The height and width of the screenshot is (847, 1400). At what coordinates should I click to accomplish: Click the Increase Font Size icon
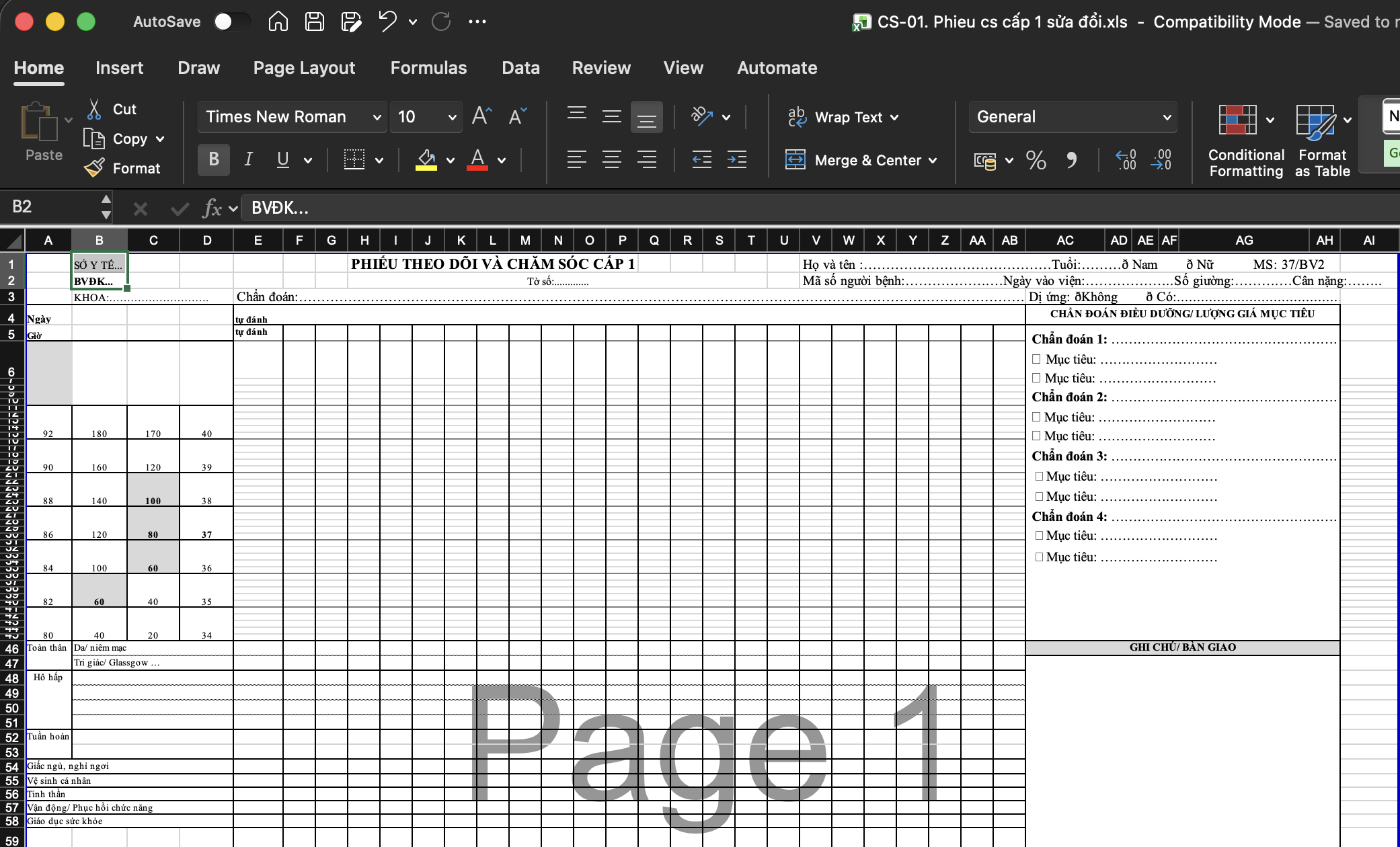(x=481, y=116)
